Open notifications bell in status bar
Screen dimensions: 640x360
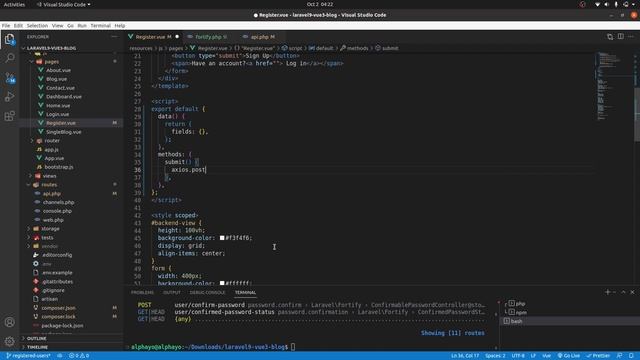(631, 356)
